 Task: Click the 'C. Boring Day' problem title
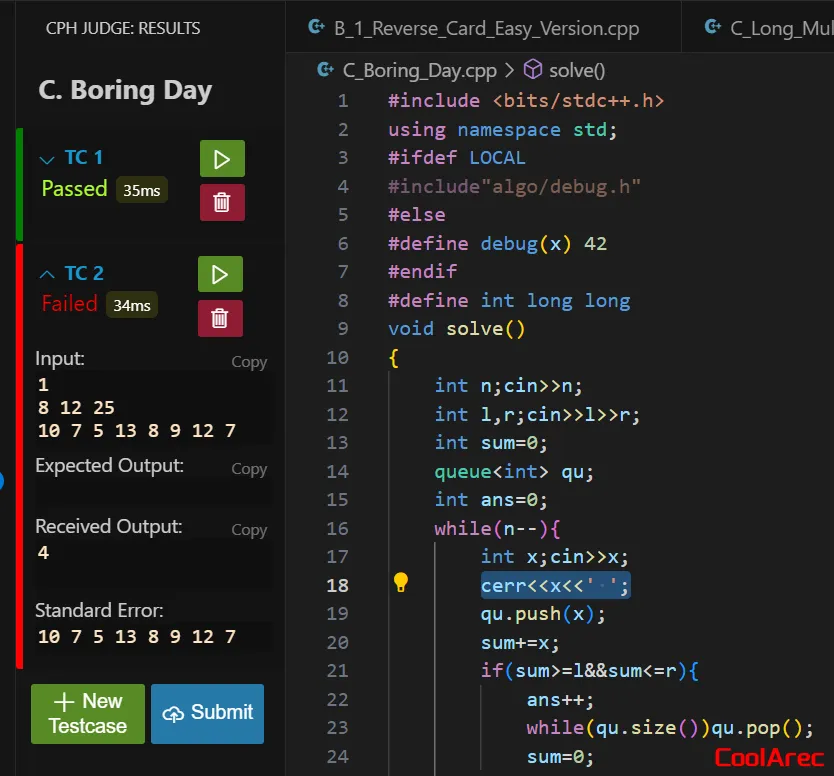[x=125, y=90]
